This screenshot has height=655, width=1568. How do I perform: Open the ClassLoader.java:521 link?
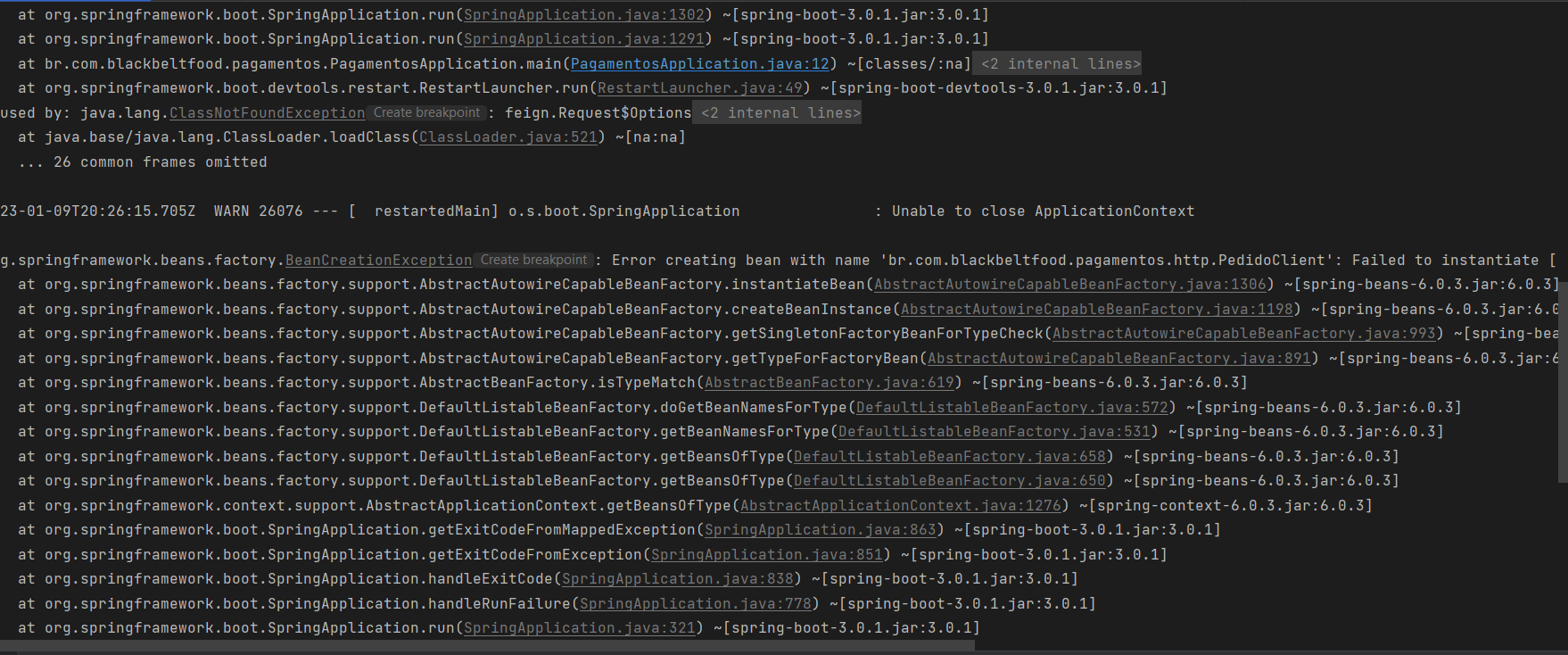click(508, 137)
